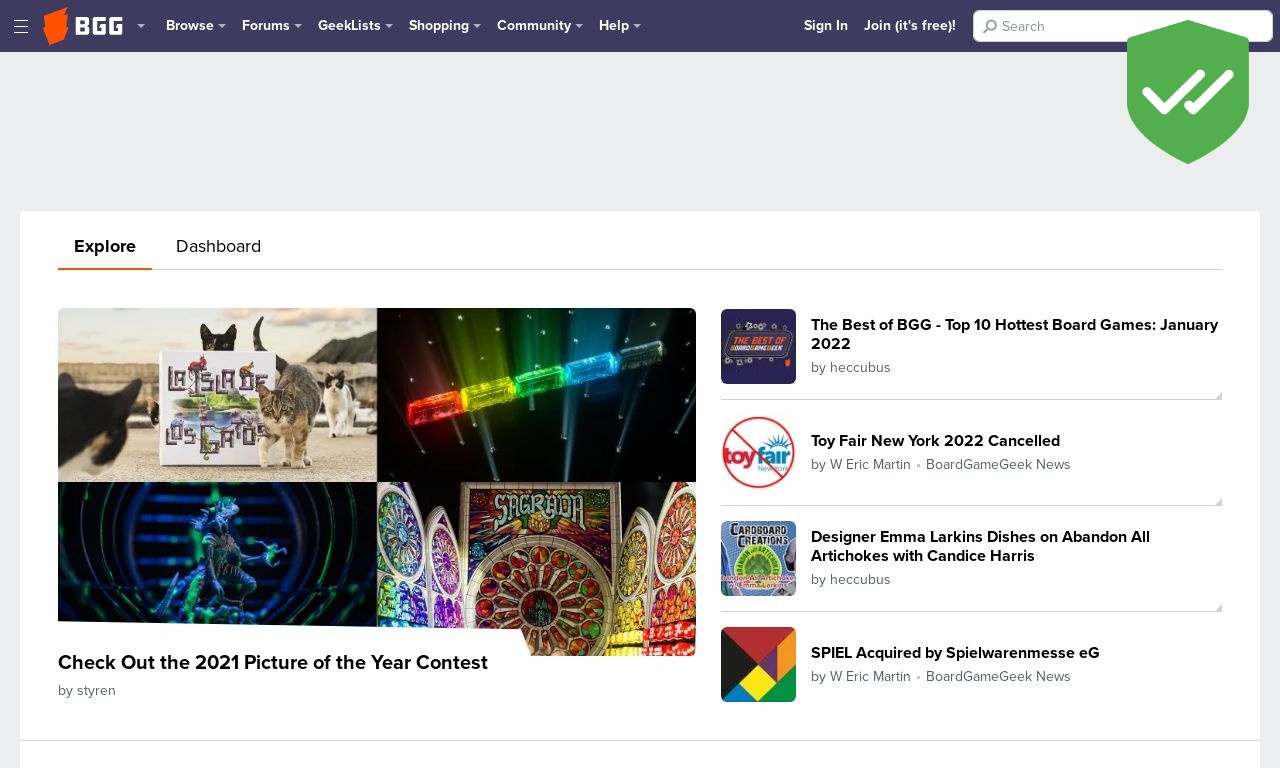Open the Forums menu
The height and width of the screenshot is (768, 1280).
click(272, 26)
